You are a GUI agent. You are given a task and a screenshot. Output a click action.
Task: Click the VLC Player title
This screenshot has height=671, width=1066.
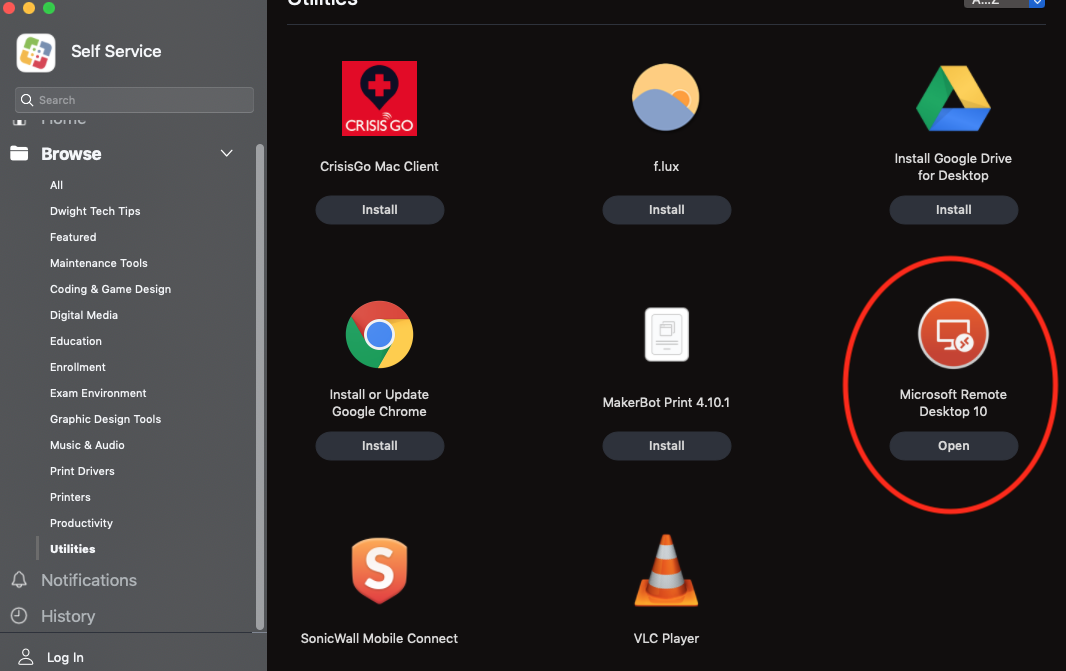666,638
